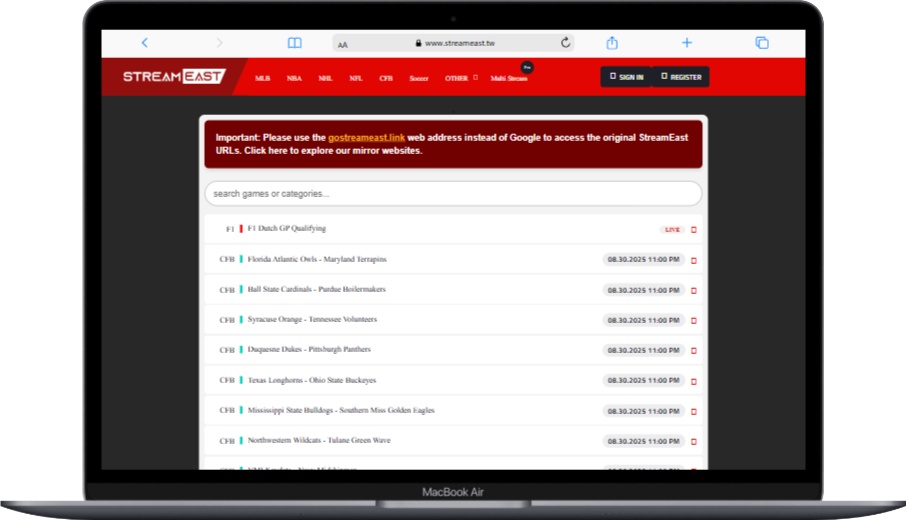This screenshot has height=520, width=906.
Task: Click red icon on Mississippi State Bulldogs row
Action: tap(694, 412)
